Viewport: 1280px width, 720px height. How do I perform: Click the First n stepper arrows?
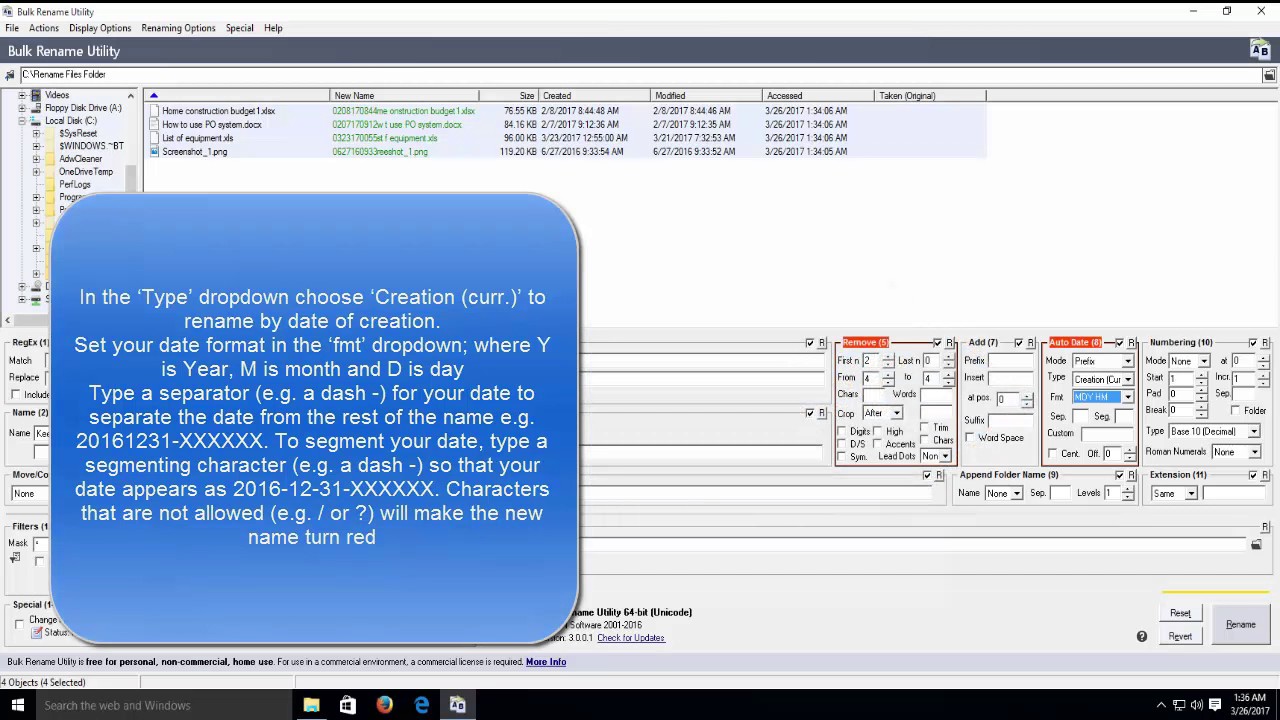pyautogui.click(x=888, y=361)
